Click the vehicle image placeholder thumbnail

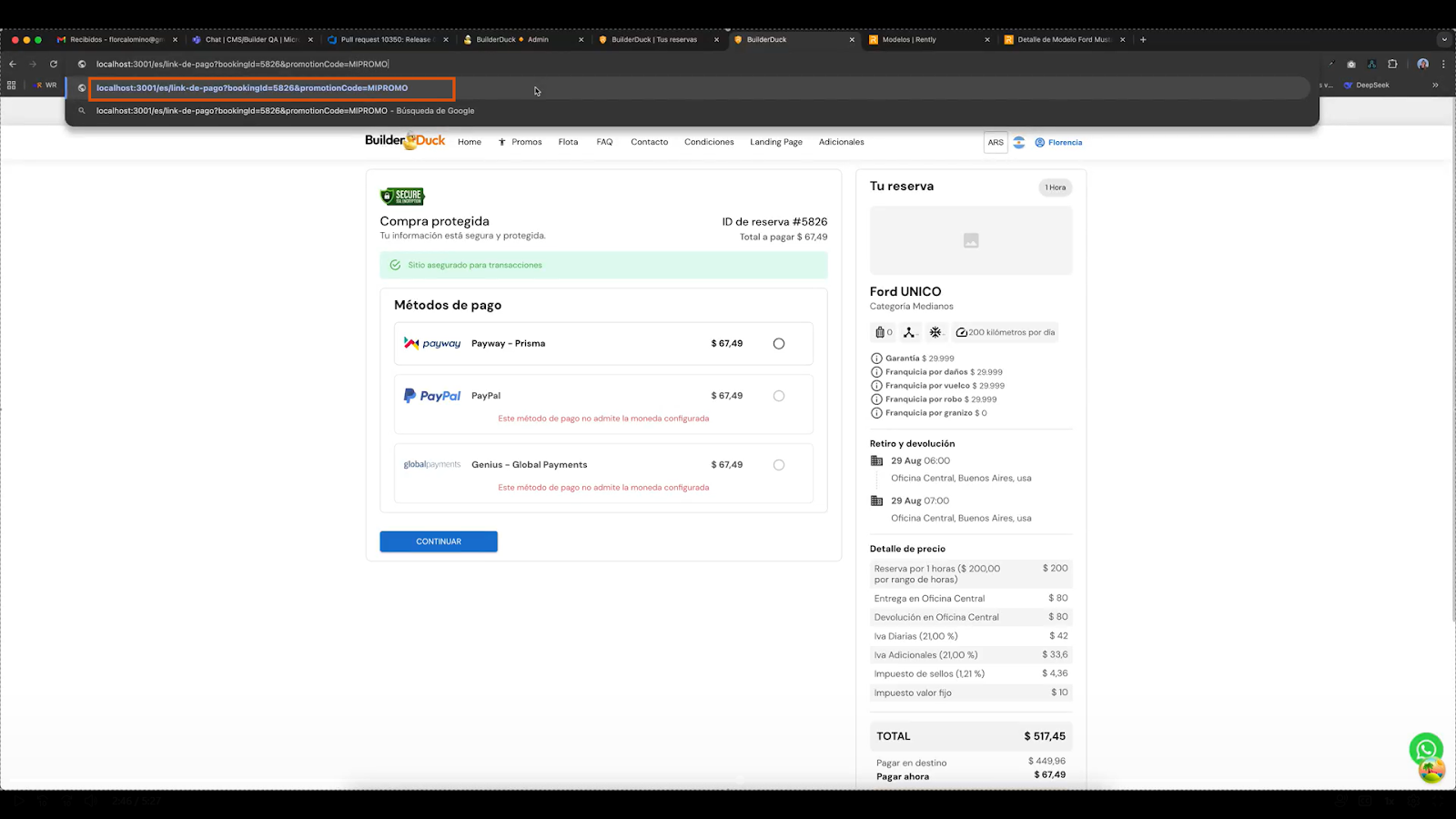(971, 240)
